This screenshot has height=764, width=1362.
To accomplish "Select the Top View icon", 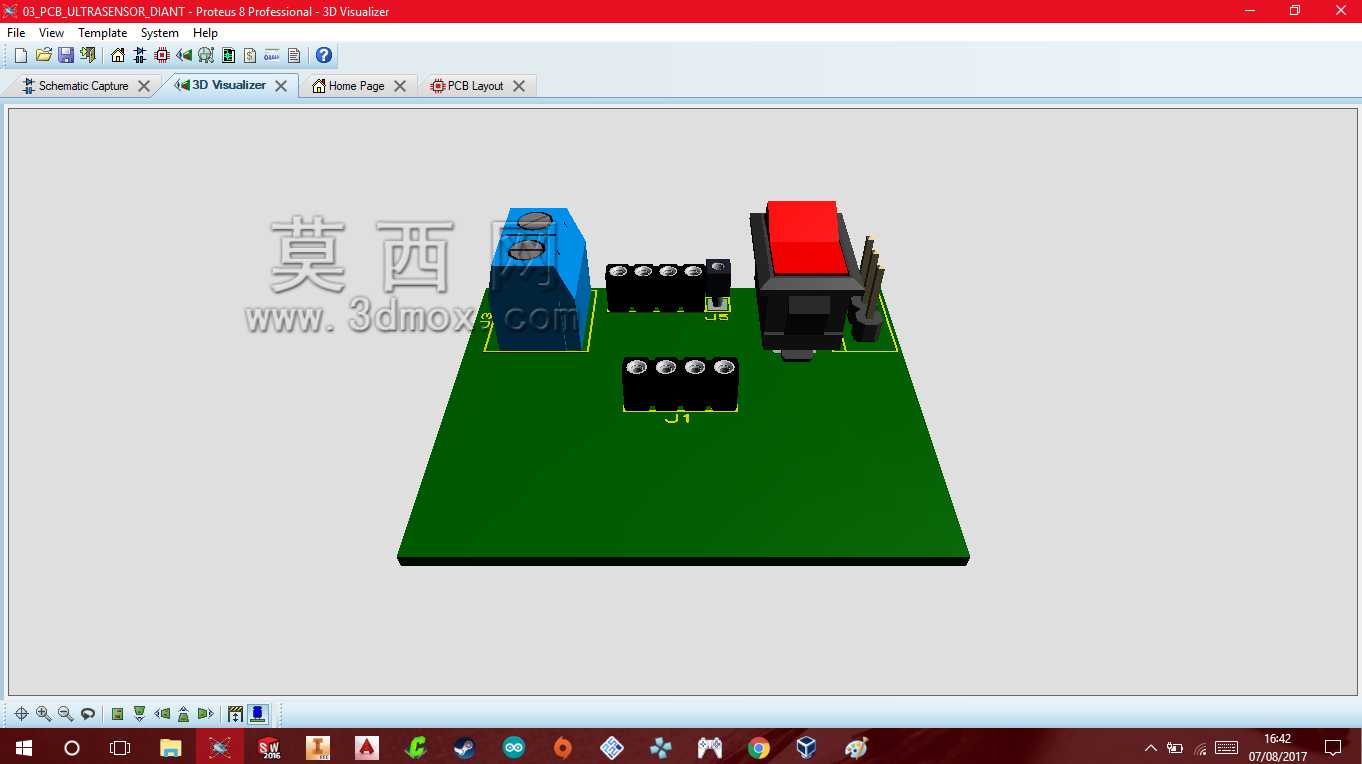I will [x=117, y=714].
